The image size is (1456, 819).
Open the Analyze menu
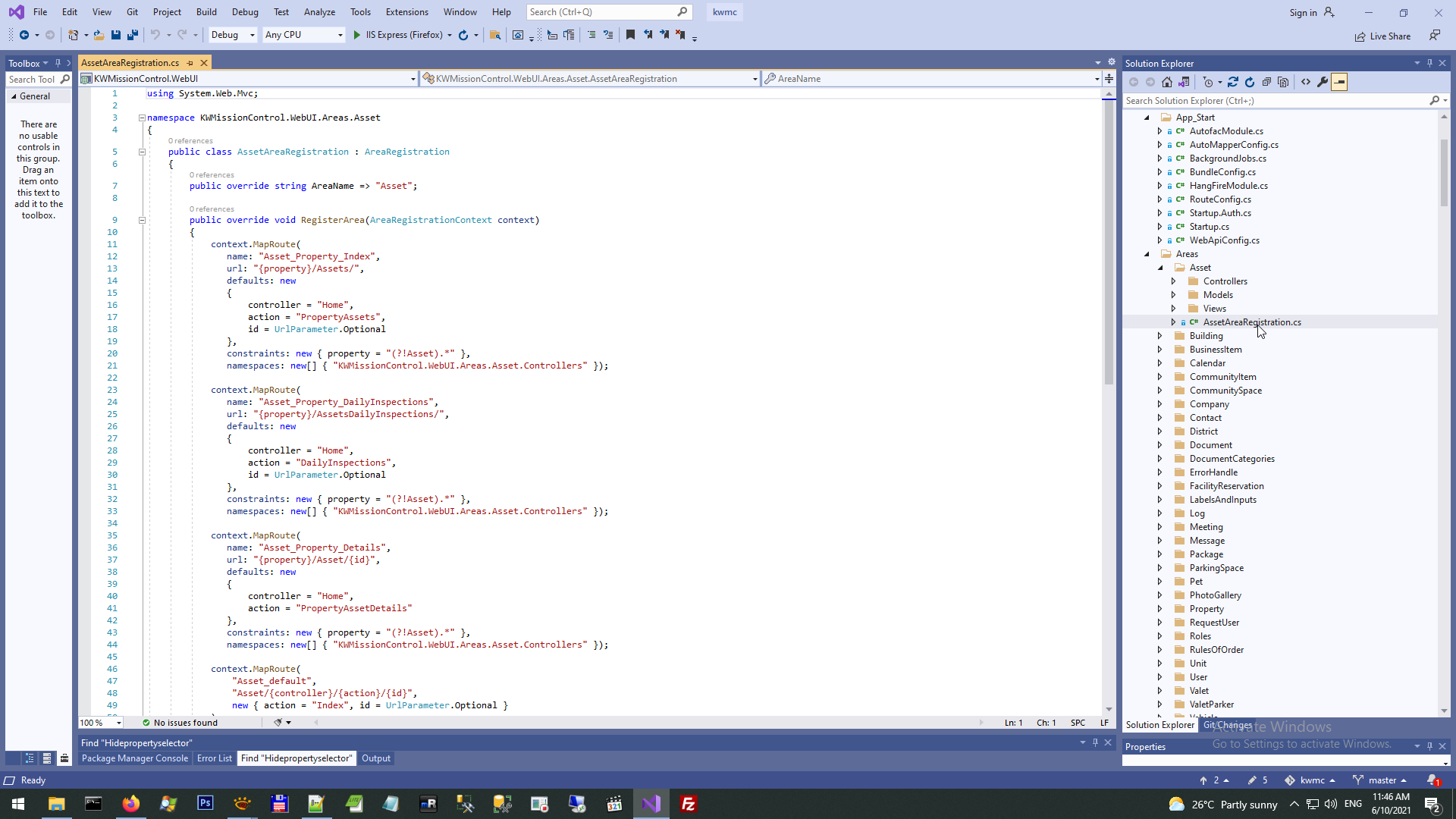[319, 12]
